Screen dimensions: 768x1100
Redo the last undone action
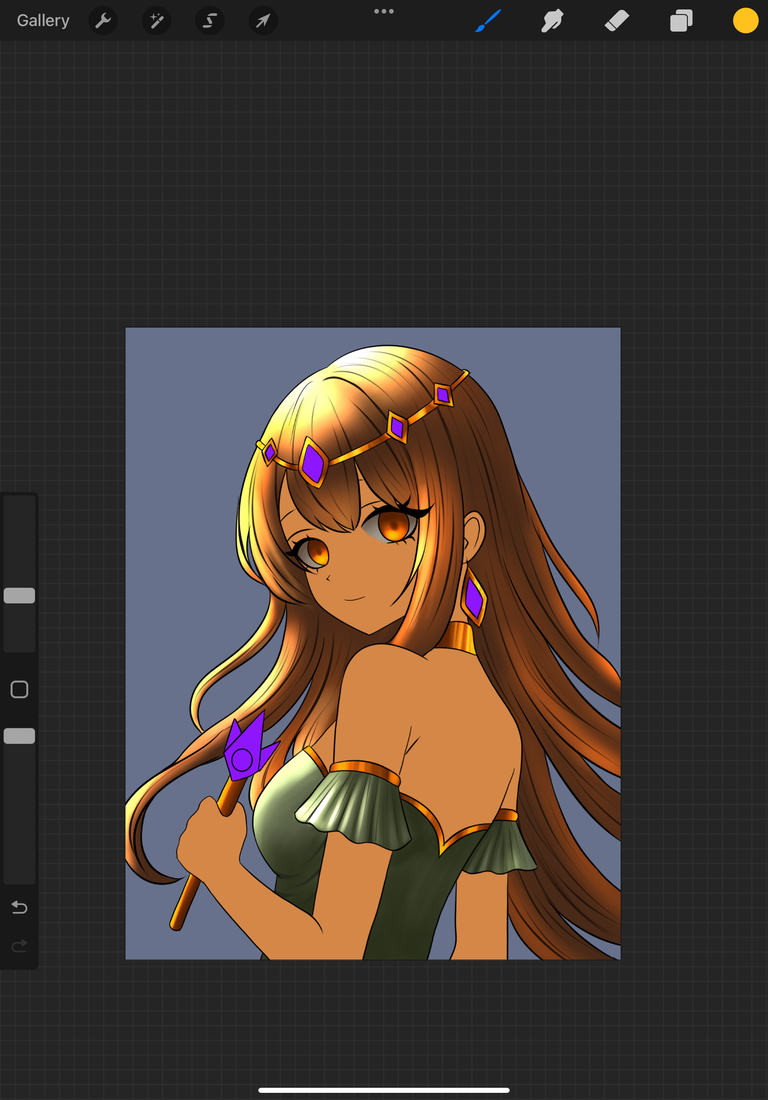coord(20,946)
